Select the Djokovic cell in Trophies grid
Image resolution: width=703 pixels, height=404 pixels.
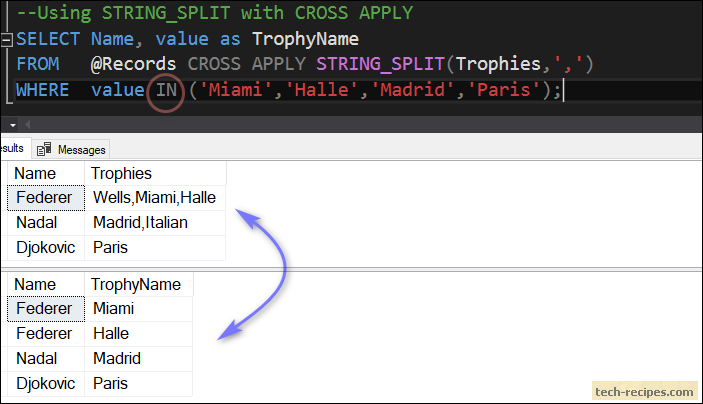pos(46,248)
